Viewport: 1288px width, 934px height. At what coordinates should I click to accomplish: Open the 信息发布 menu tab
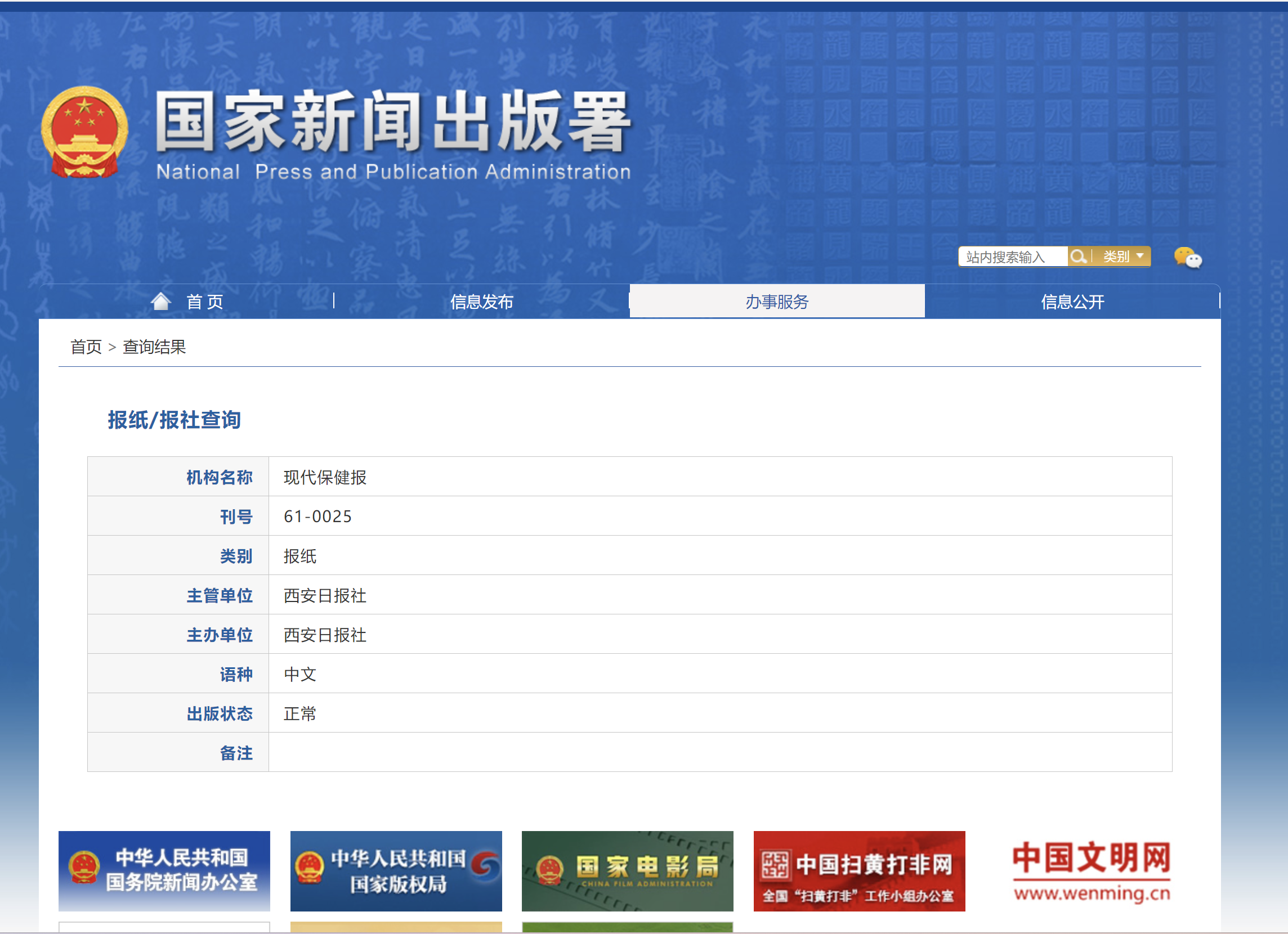click(x=481, y=302)
